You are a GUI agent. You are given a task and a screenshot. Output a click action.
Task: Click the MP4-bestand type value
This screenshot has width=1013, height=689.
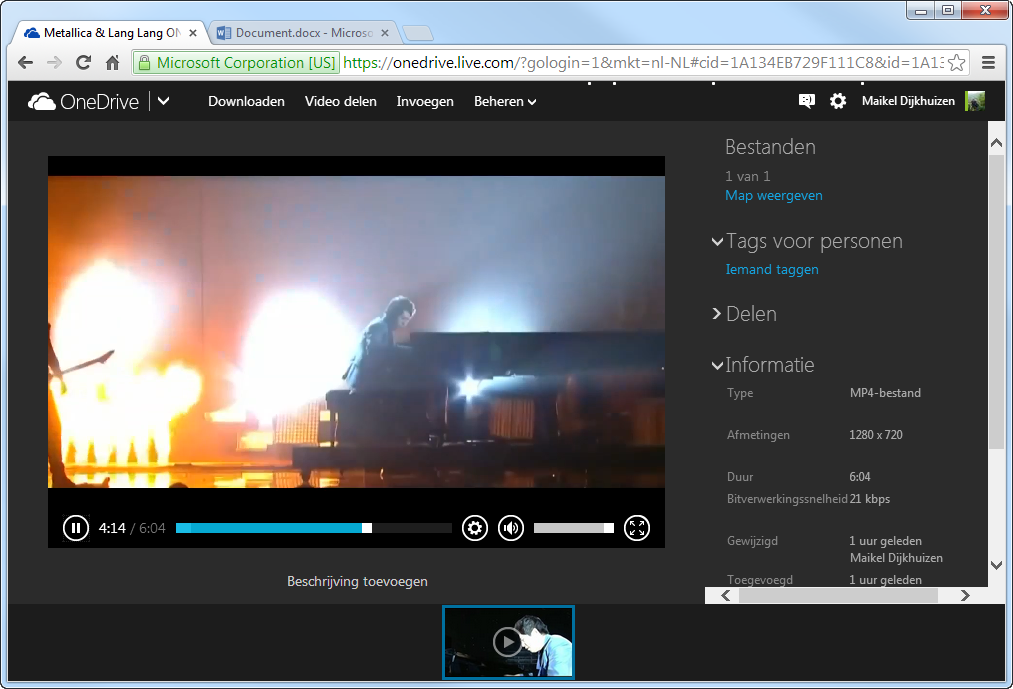coord(885,393)
